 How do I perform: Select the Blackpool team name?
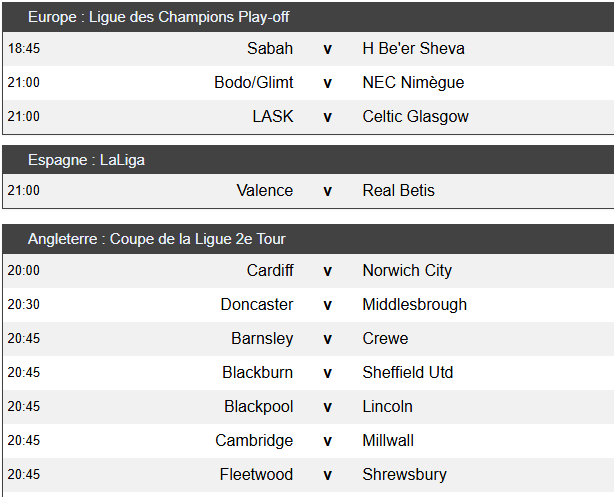click(x=258, y=407)
